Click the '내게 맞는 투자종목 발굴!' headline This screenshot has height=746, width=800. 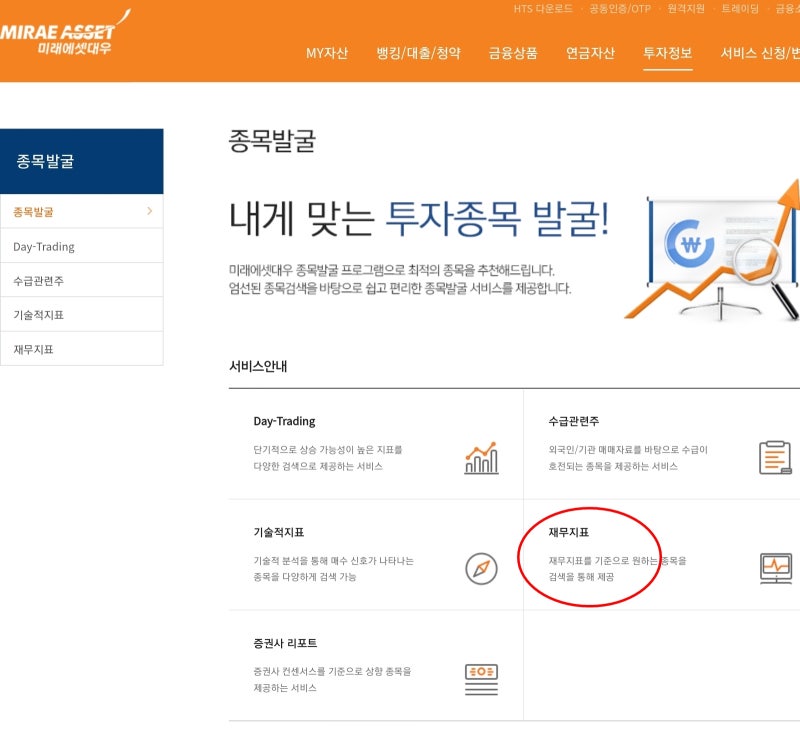[419, 218]
